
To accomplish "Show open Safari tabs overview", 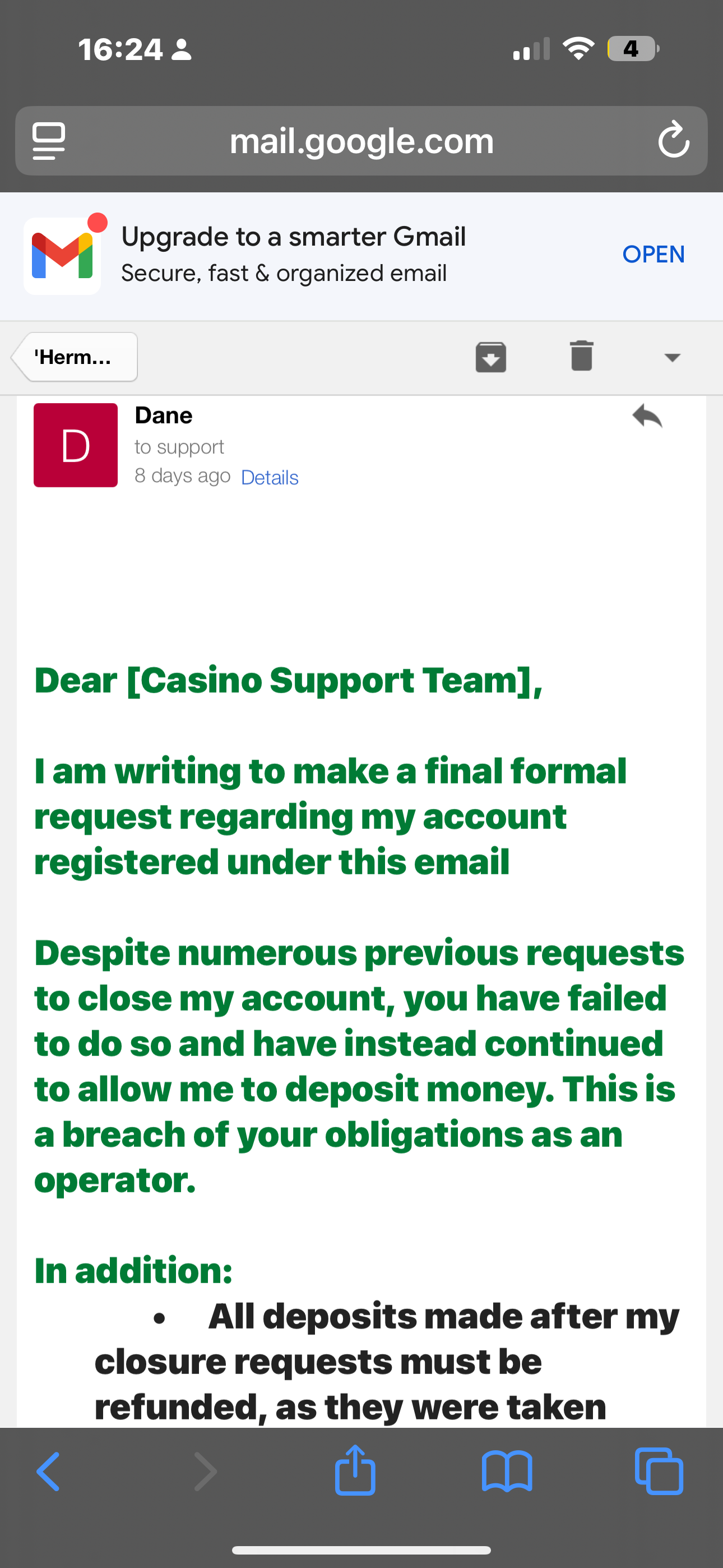I will (659, 1472).
